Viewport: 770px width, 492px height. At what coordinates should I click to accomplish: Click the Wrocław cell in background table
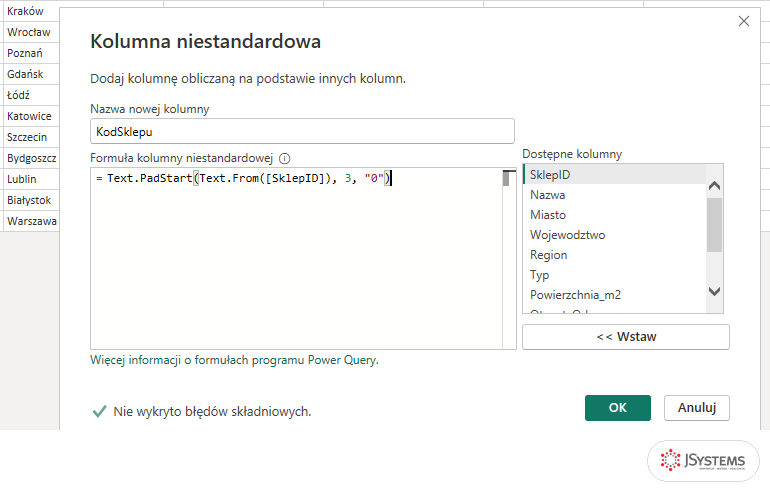coord(31,32)
